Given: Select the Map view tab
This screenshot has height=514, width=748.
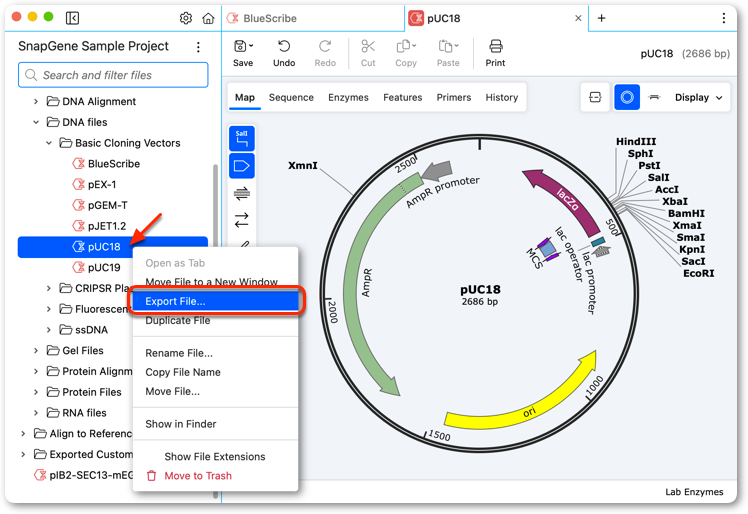Looking at the screenshot, I should pyautogui.click(x=245, y=97).
